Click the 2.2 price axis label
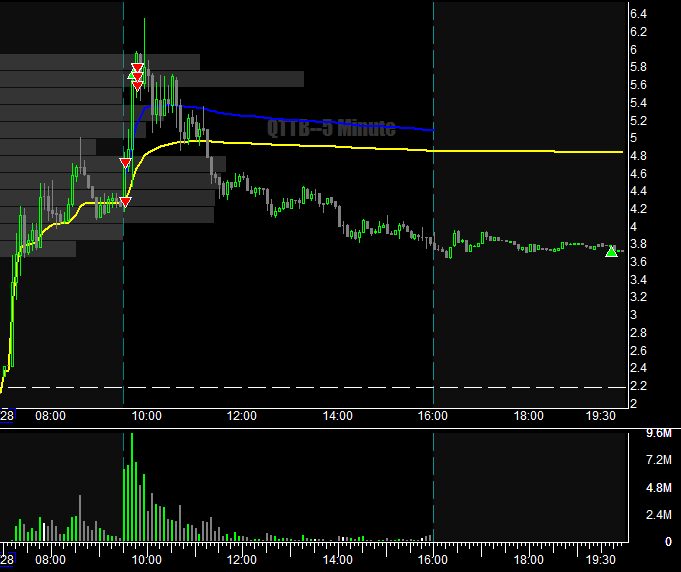This screenshot has width=681, height=572. pyautogui.click(x=638, y=386)
